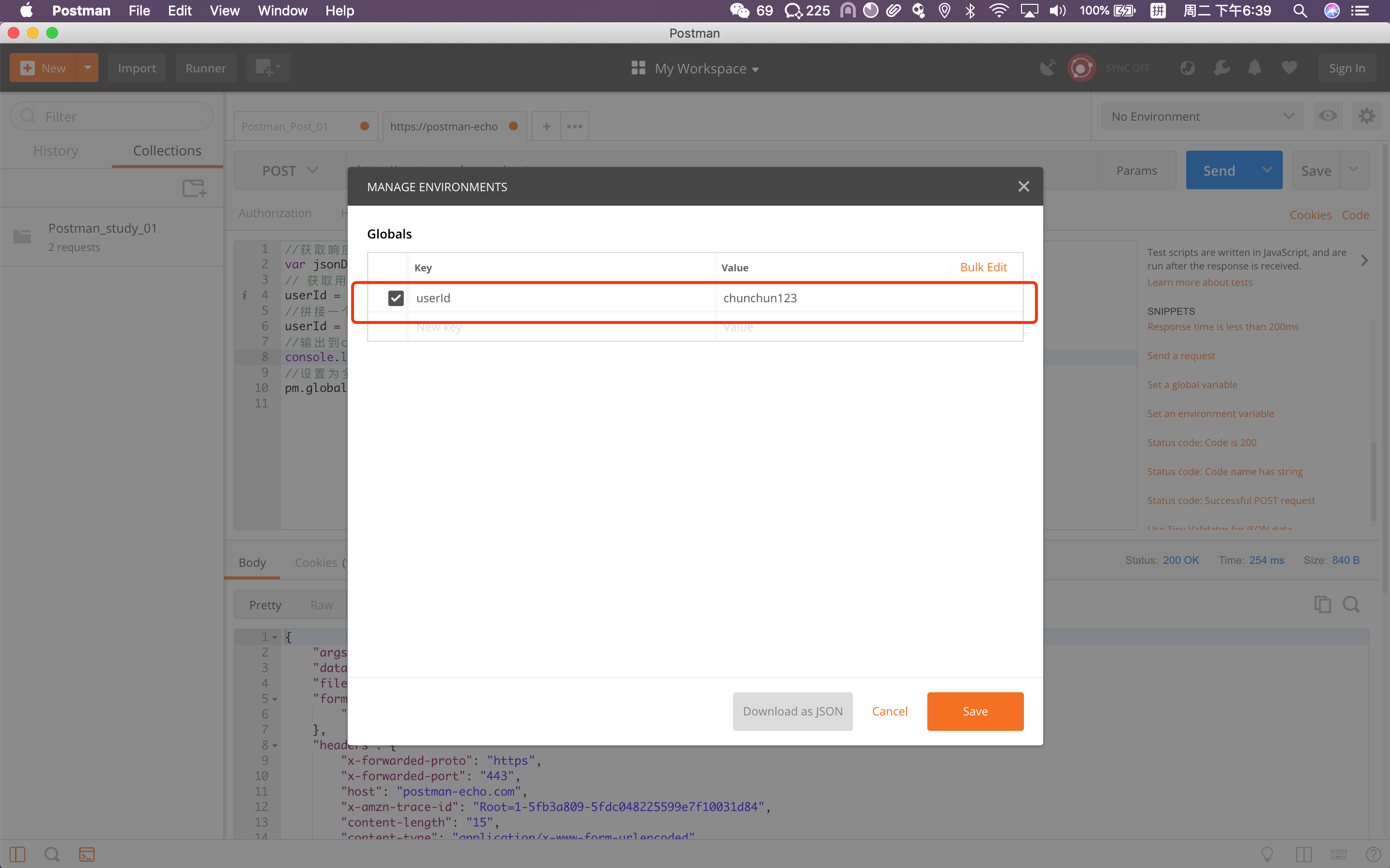Uncheck the userId variable checkbox
Screen dimensions: 1390x868
[x=396, y=298]
